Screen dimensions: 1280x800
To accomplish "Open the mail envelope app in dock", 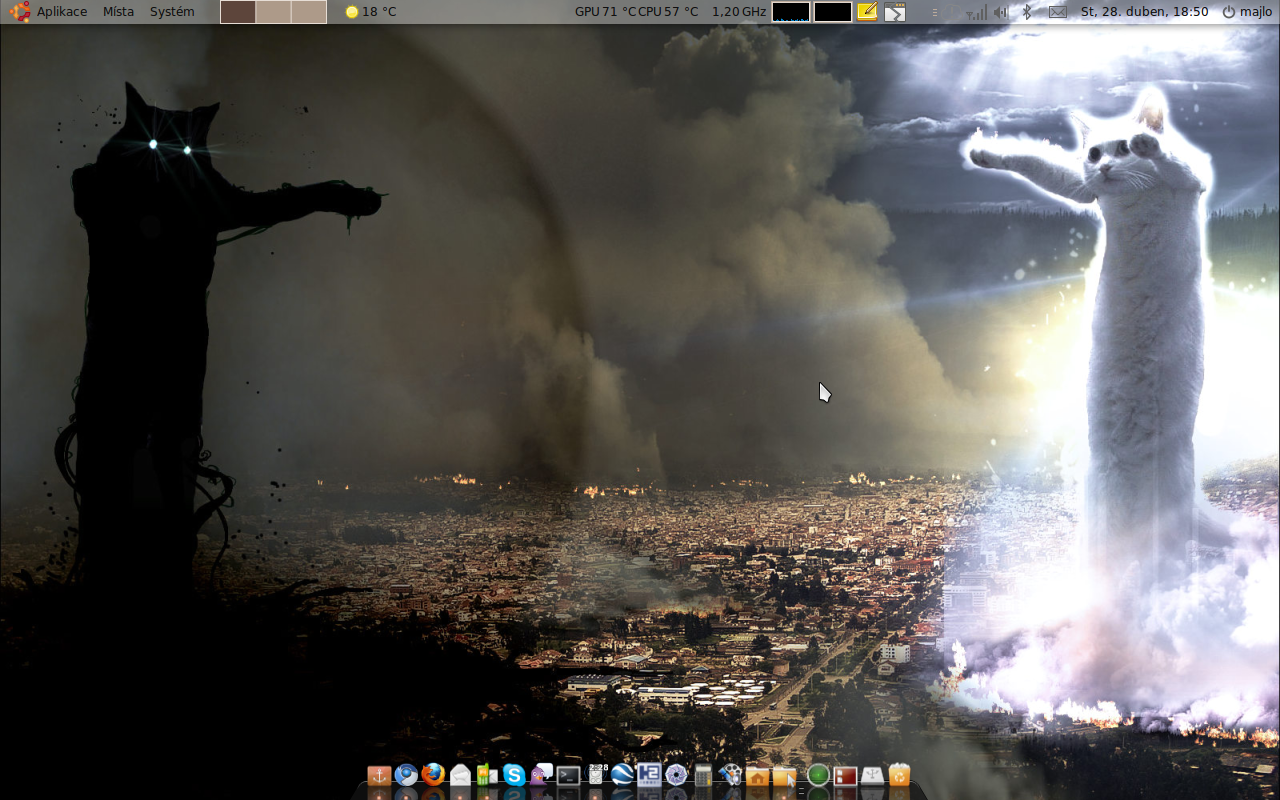I will click(x=460, y=775).
